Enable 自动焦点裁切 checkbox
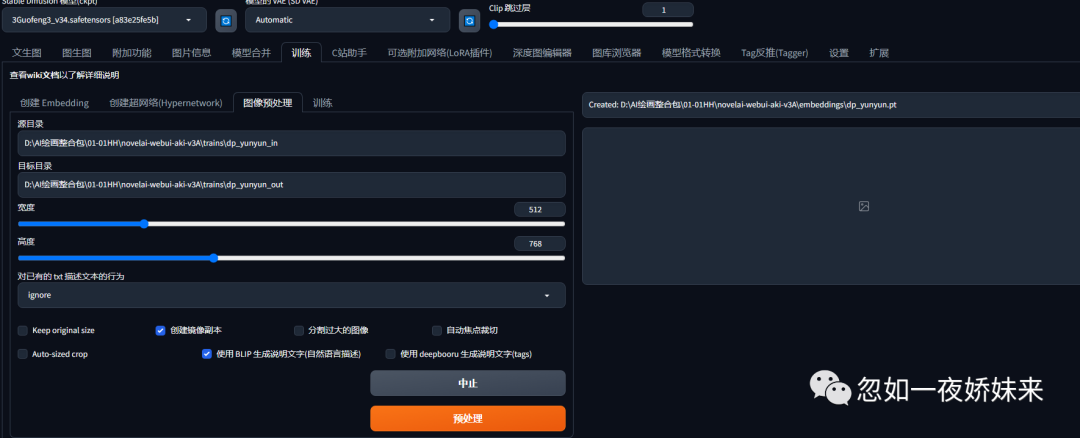1080x438 pixels. (x=437, y=330)
